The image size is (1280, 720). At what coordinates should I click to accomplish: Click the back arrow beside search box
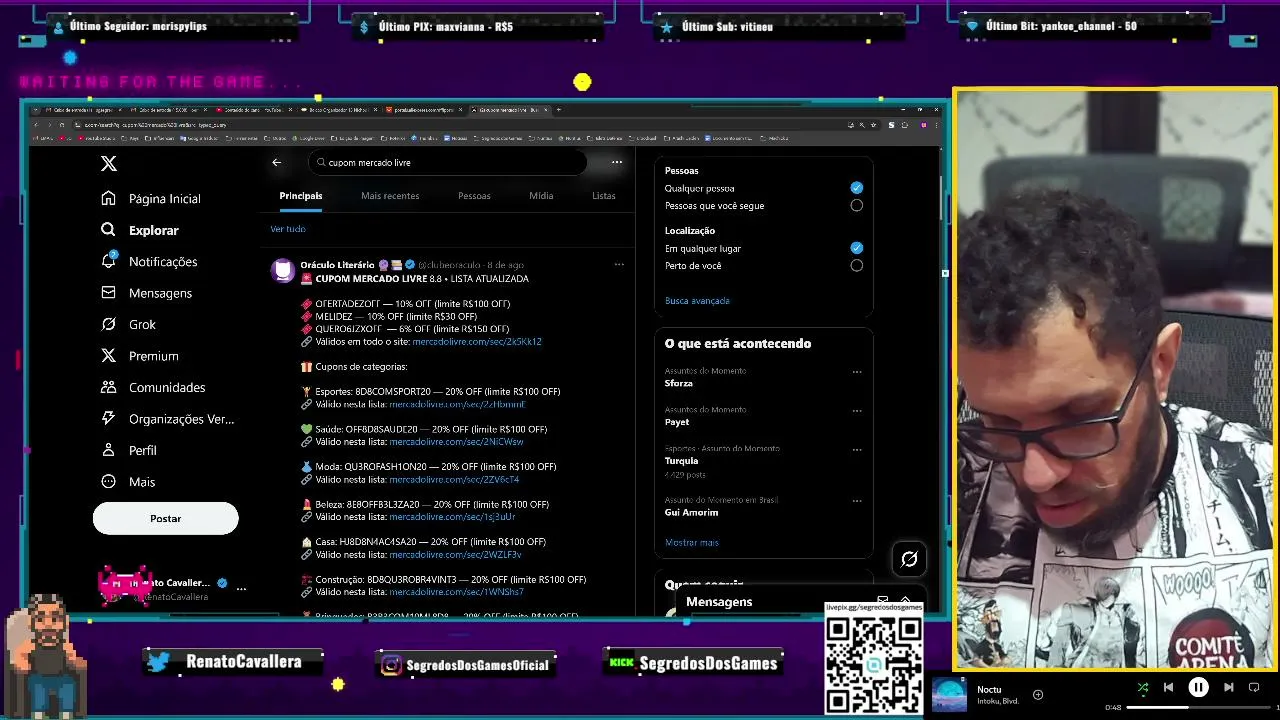coord(277,162)
